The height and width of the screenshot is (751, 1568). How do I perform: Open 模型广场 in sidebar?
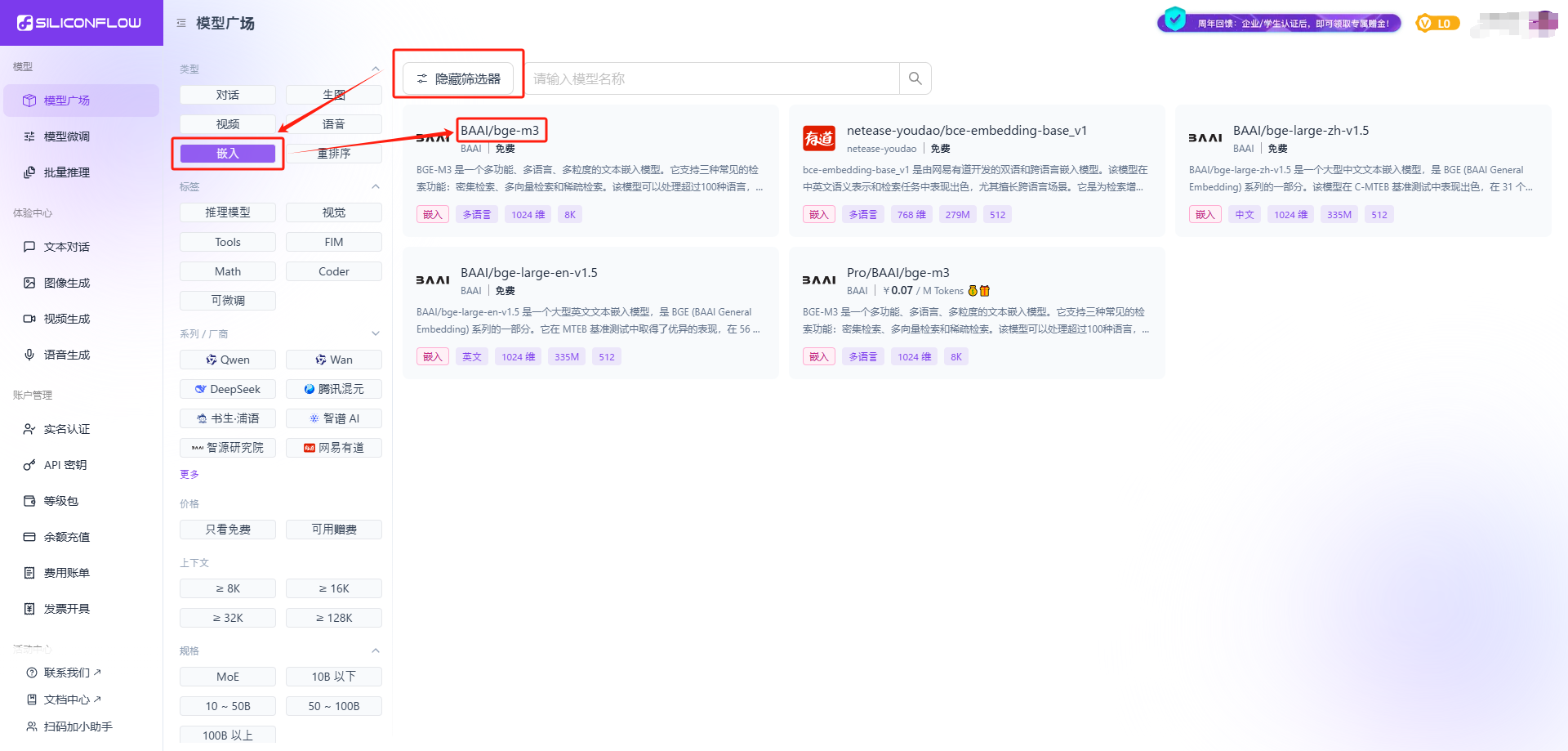[x=81, y=101]
